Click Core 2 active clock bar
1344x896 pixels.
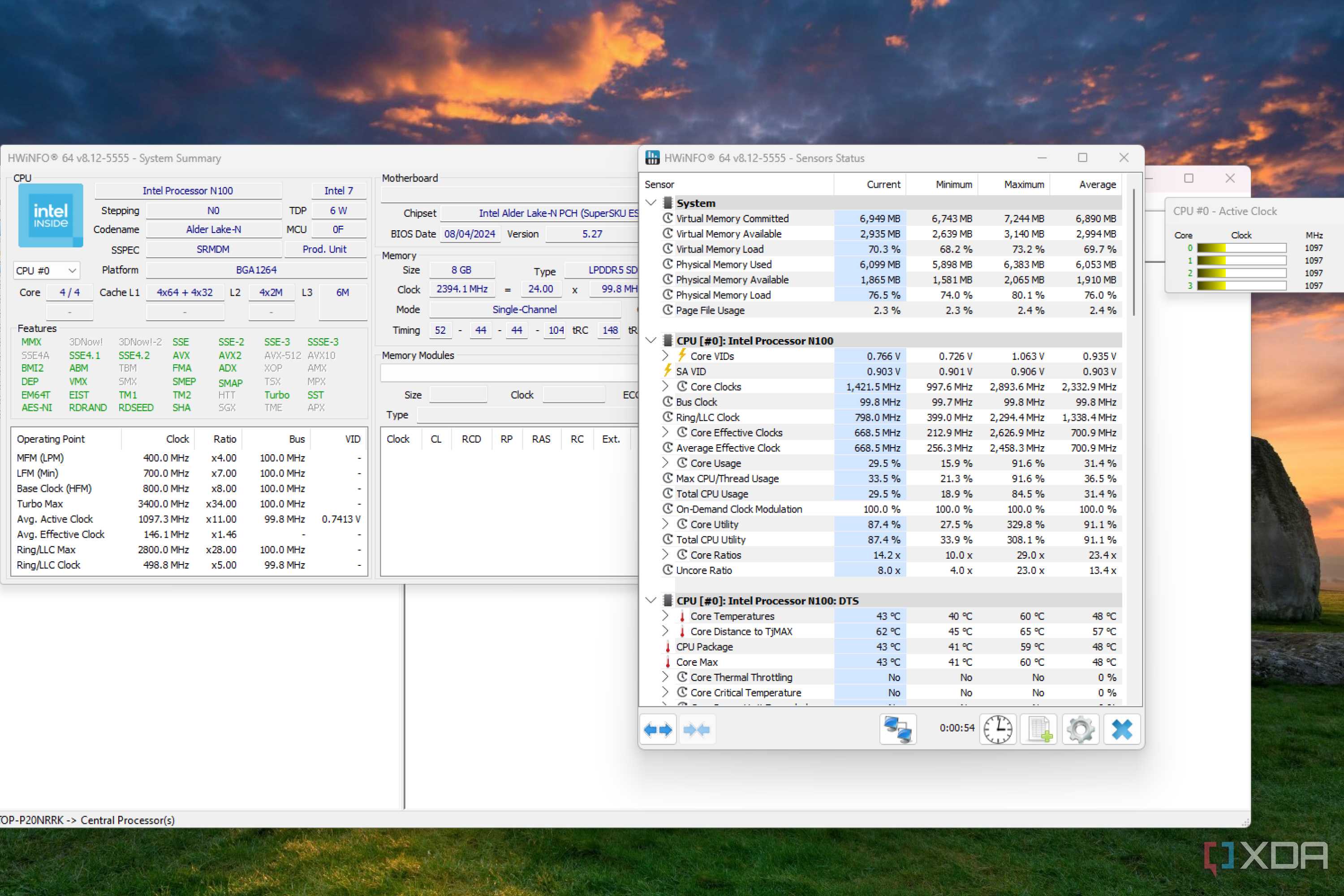pos(1242,273)
